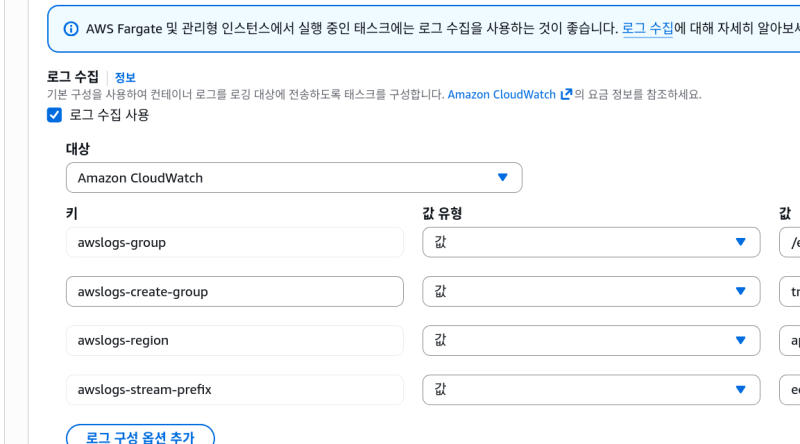This screenshot has height=444, width=800.
Task: Click the 로그 수집 link in the banner
Action: (648, 29)
